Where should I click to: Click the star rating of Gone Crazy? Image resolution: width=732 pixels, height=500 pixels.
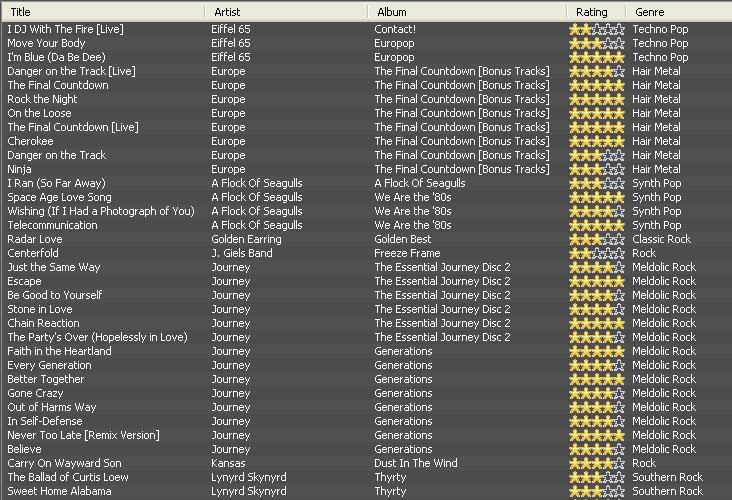pyautogui.click(x=597, y=394)
